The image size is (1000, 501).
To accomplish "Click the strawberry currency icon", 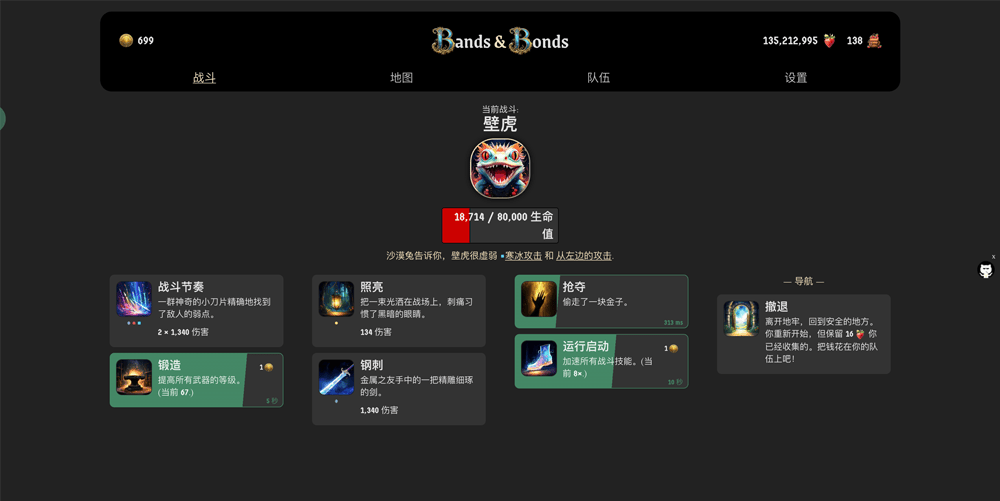I will (x=829, y=41).
